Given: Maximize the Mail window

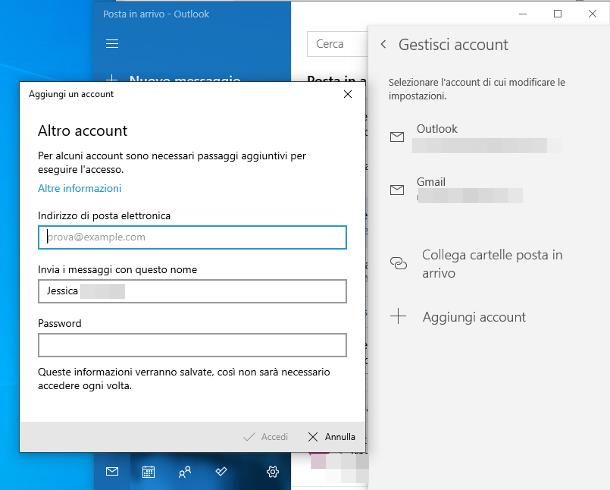Looking at the screenshot, I should click(x=558, y=14).
